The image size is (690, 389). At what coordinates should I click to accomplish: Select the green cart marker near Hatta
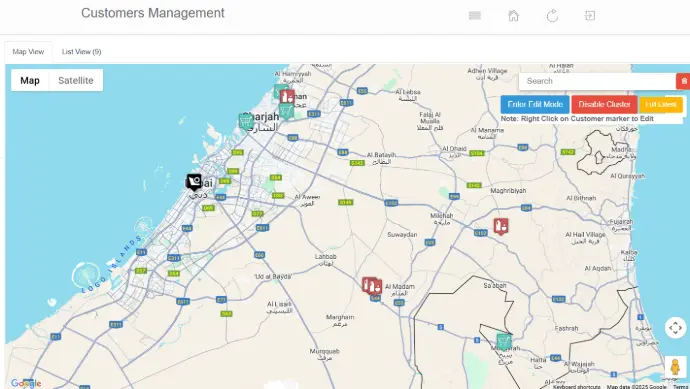(504, 342)
